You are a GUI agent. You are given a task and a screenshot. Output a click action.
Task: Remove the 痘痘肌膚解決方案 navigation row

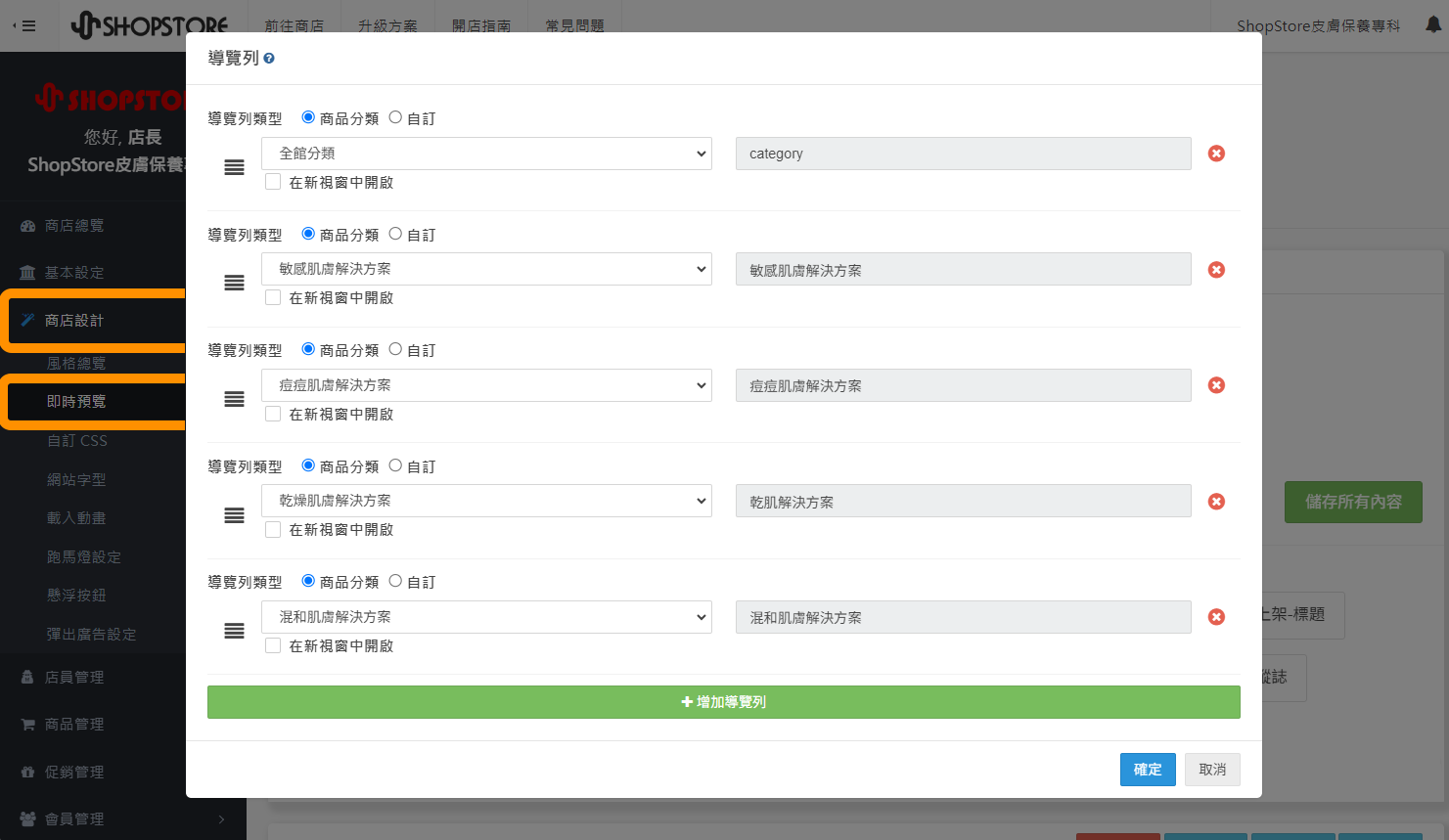[x=1216, y=385]
